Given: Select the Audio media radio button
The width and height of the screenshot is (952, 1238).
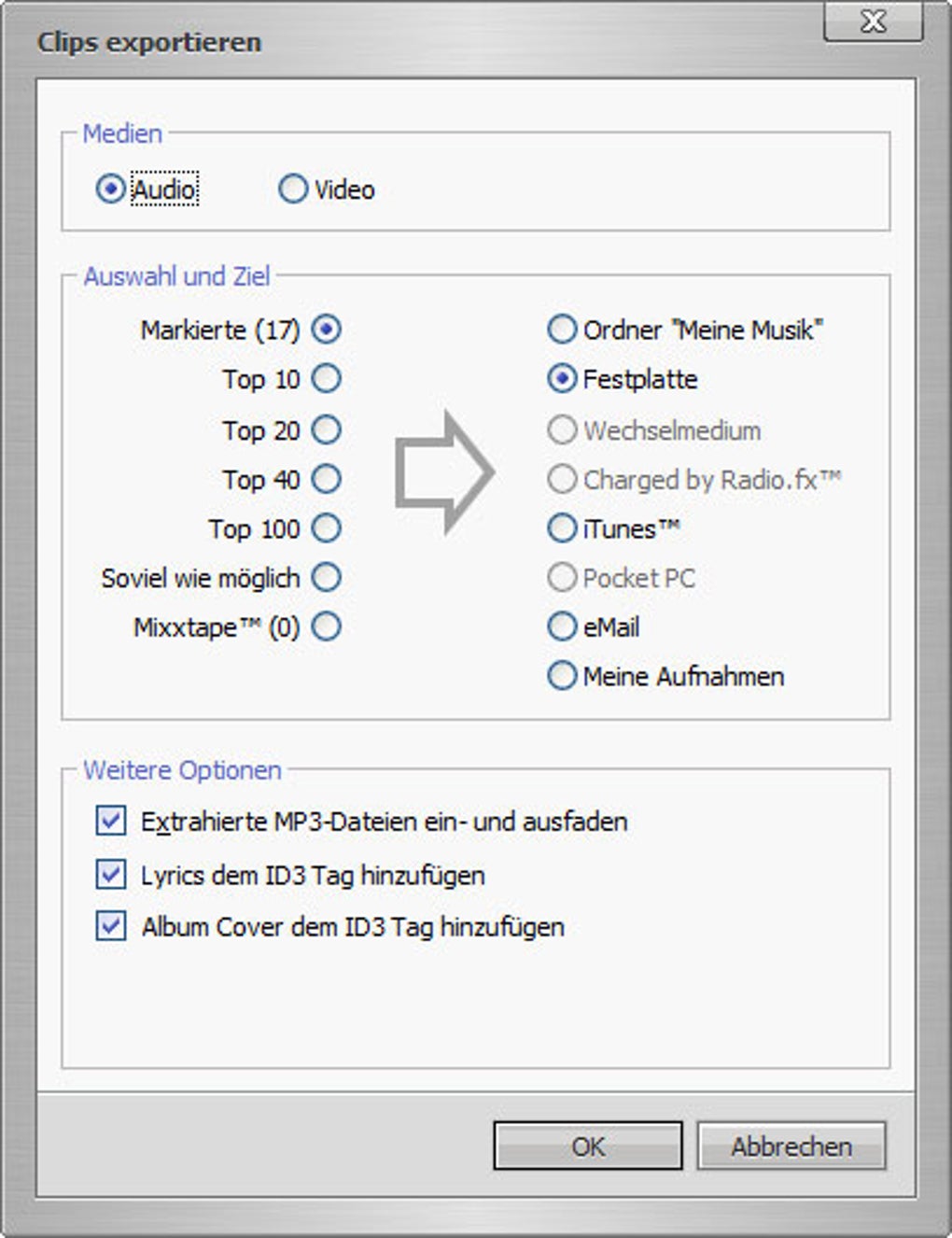Looking at the screenshot, I should point(110,190).
